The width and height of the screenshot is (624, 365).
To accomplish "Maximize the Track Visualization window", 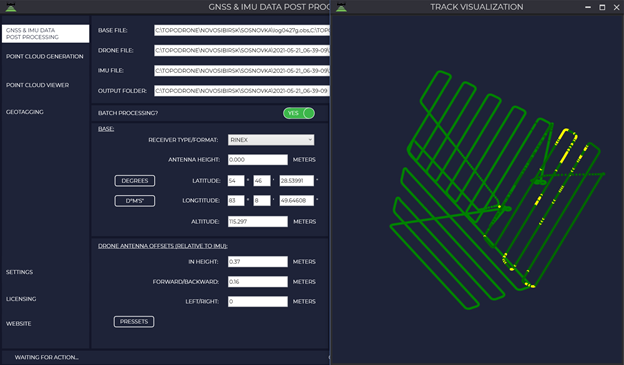I will pyautogui.click(x=602, y=7).
